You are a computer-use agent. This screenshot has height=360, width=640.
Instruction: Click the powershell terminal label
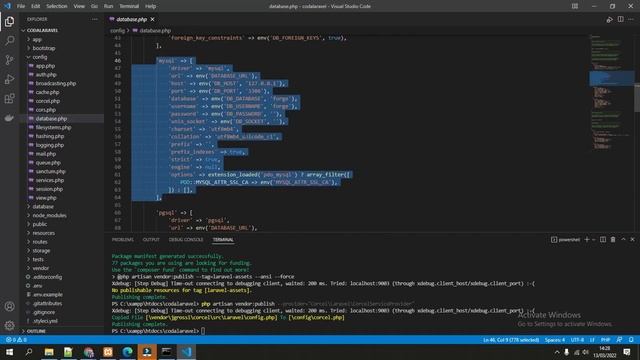[565, 240]
